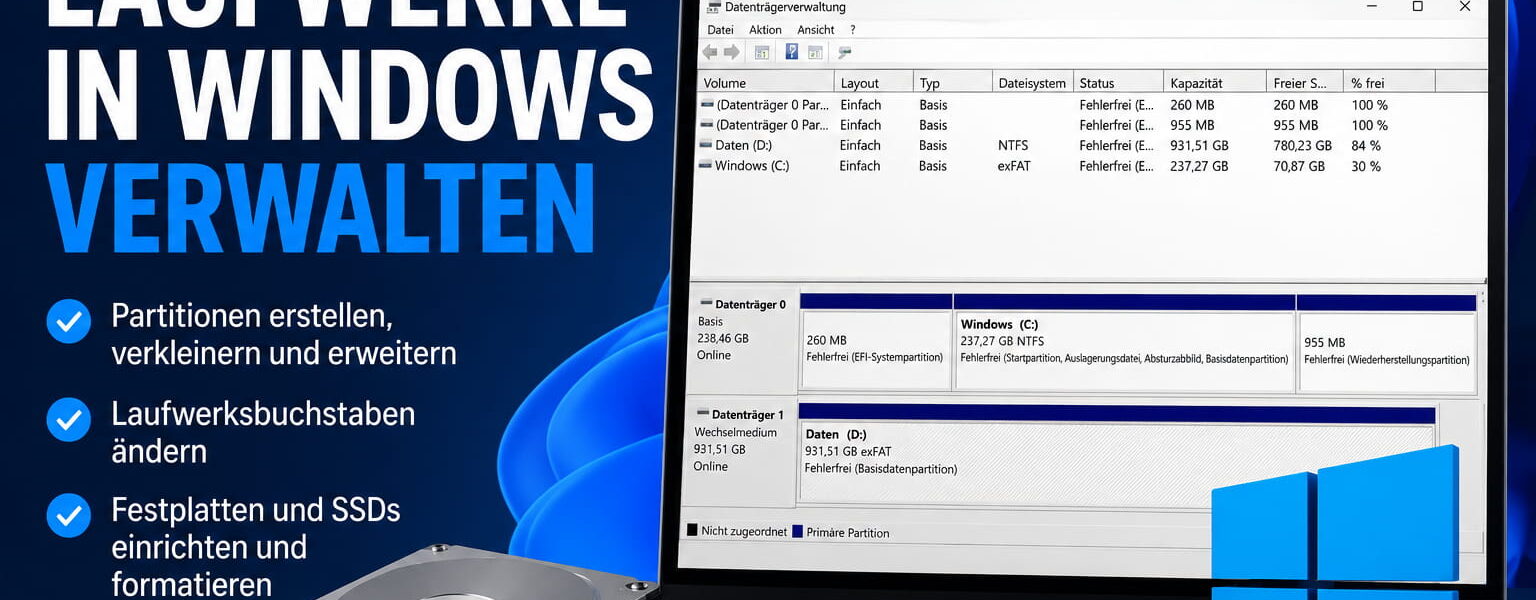Select the 260 MB EFI-Systempartition block
Viewport: 1536px width, 600px height.
pos(876,343)
